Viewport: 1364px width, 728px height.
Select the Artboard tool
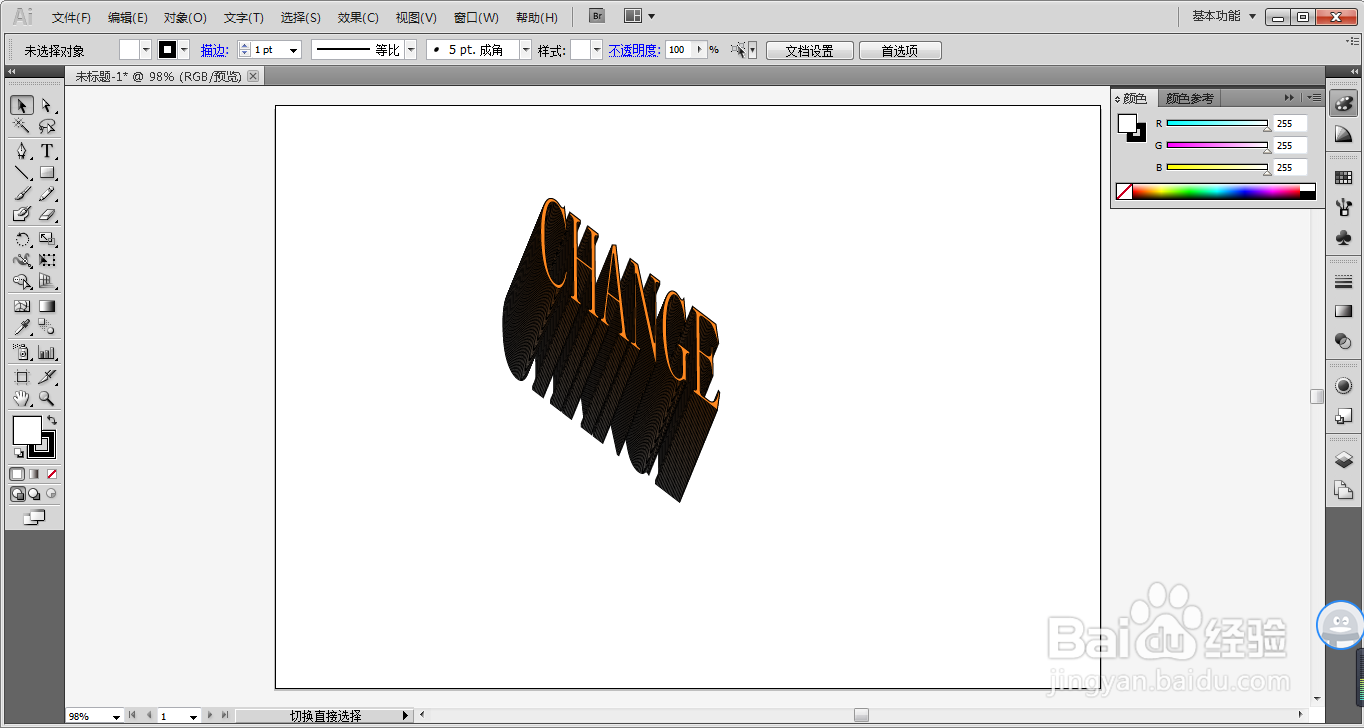tap(21, 377)
